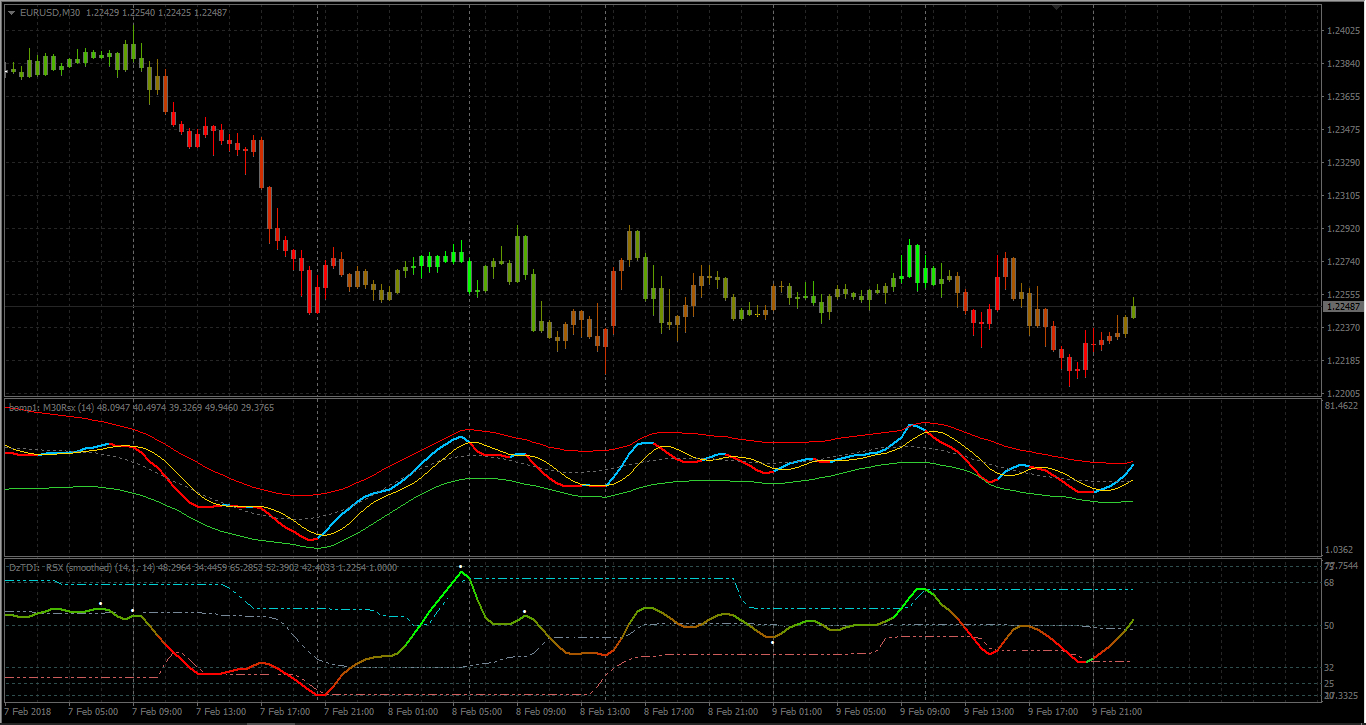Click the 9 Feb 17:00 time label
Image resolution: width=1366 pixels, height=725 pixels.
[1054, 712]
